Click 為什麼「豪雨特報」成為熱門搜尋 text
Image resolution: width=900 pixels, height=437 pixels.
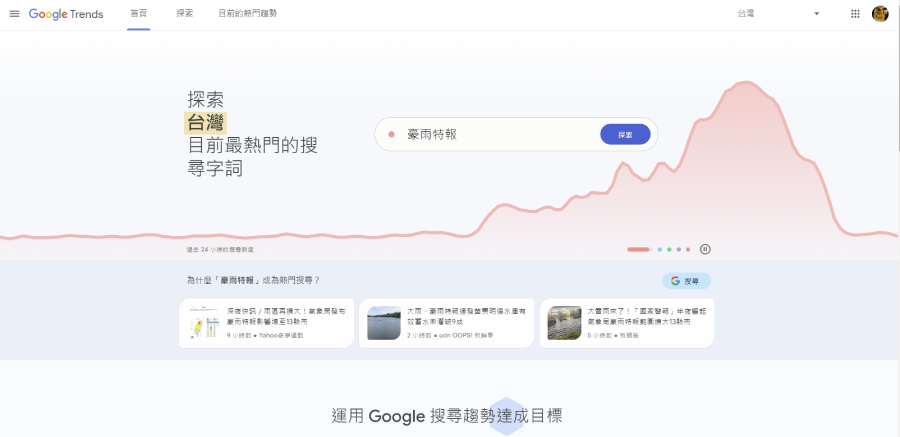click(253, 280)
